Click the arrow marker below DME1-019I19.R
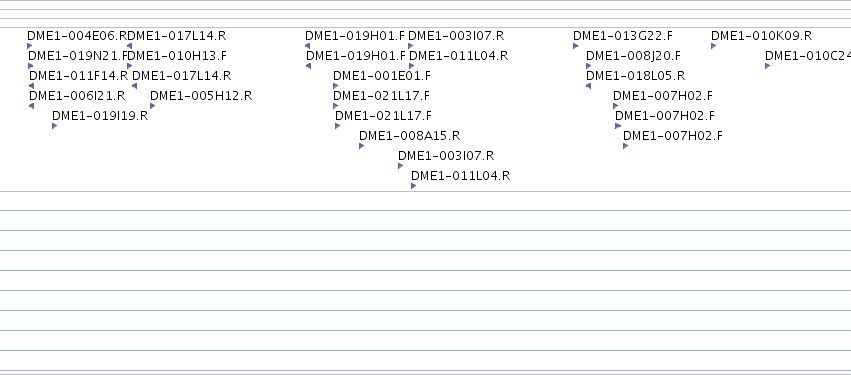Image resolution: width=851 pixels, height=375 pixels. pos(54,126)
